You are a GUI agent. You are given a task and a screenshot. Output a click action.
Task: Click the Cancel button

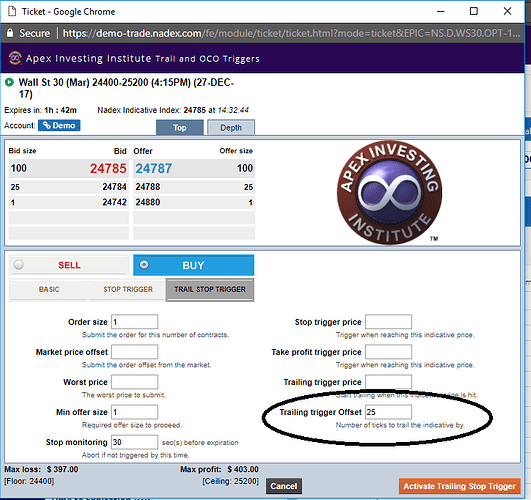[284, 486]
